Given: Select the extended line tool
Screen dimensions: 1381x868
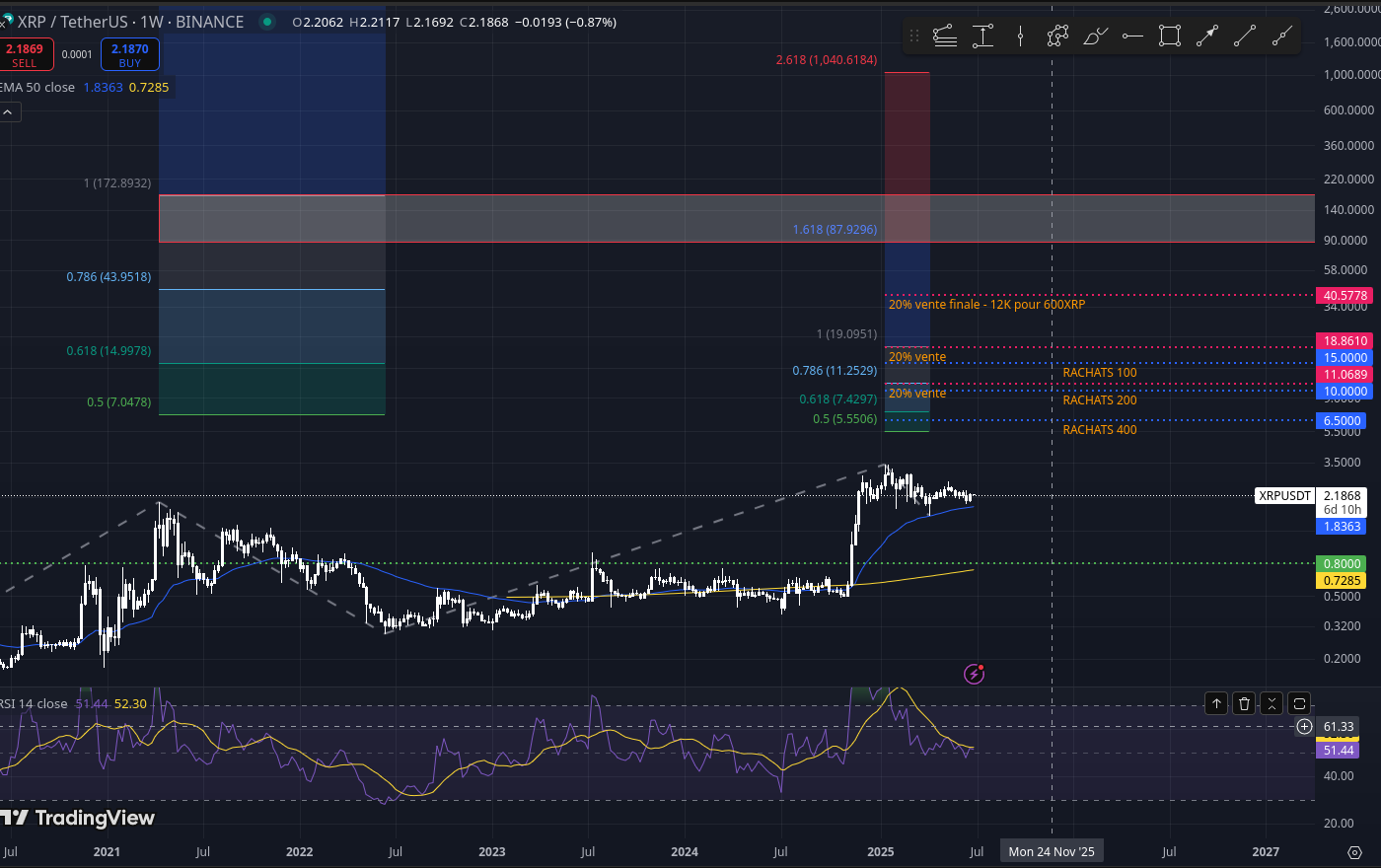Looking at the screenshot, I should tap(1282, 36).
